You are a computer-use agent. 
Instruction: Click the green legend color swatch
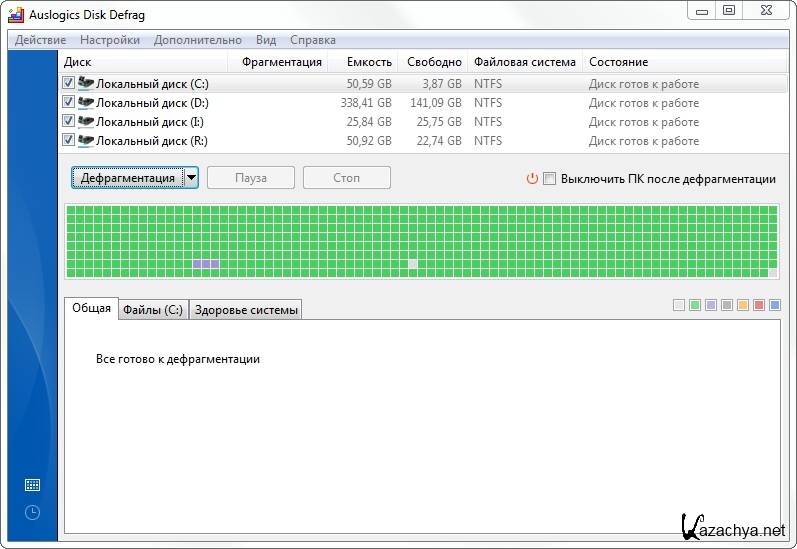tap(695, 305)
